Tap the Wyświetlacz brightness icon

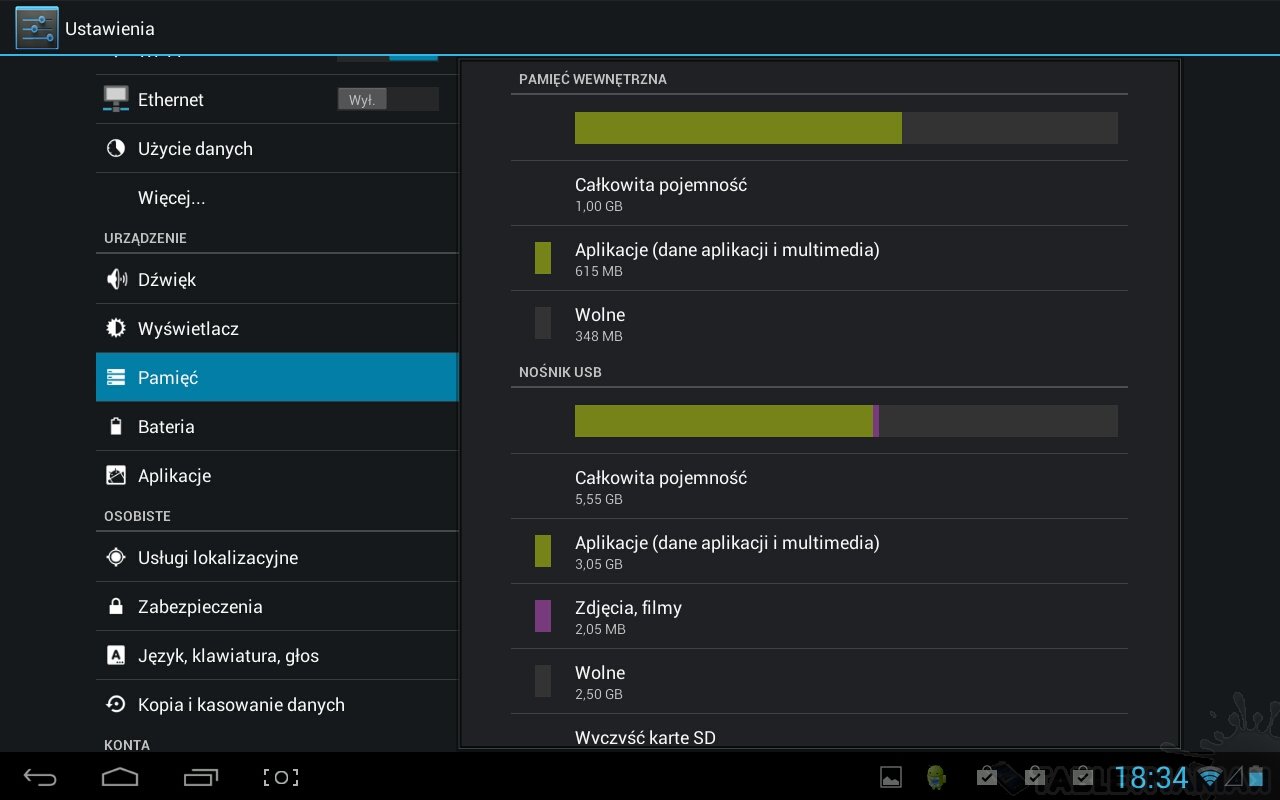click(x=116, y=329)
